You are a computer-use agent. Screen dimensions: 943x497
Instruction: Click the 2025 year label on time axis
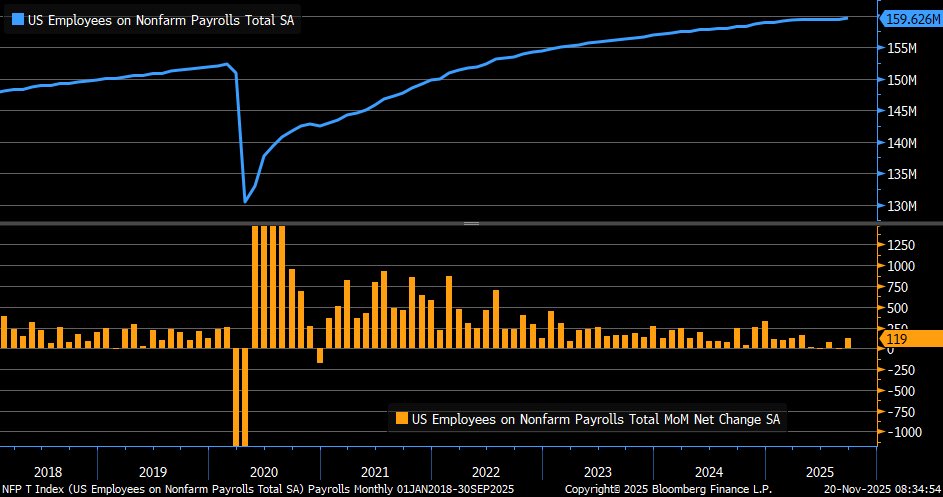coord(820,470)
